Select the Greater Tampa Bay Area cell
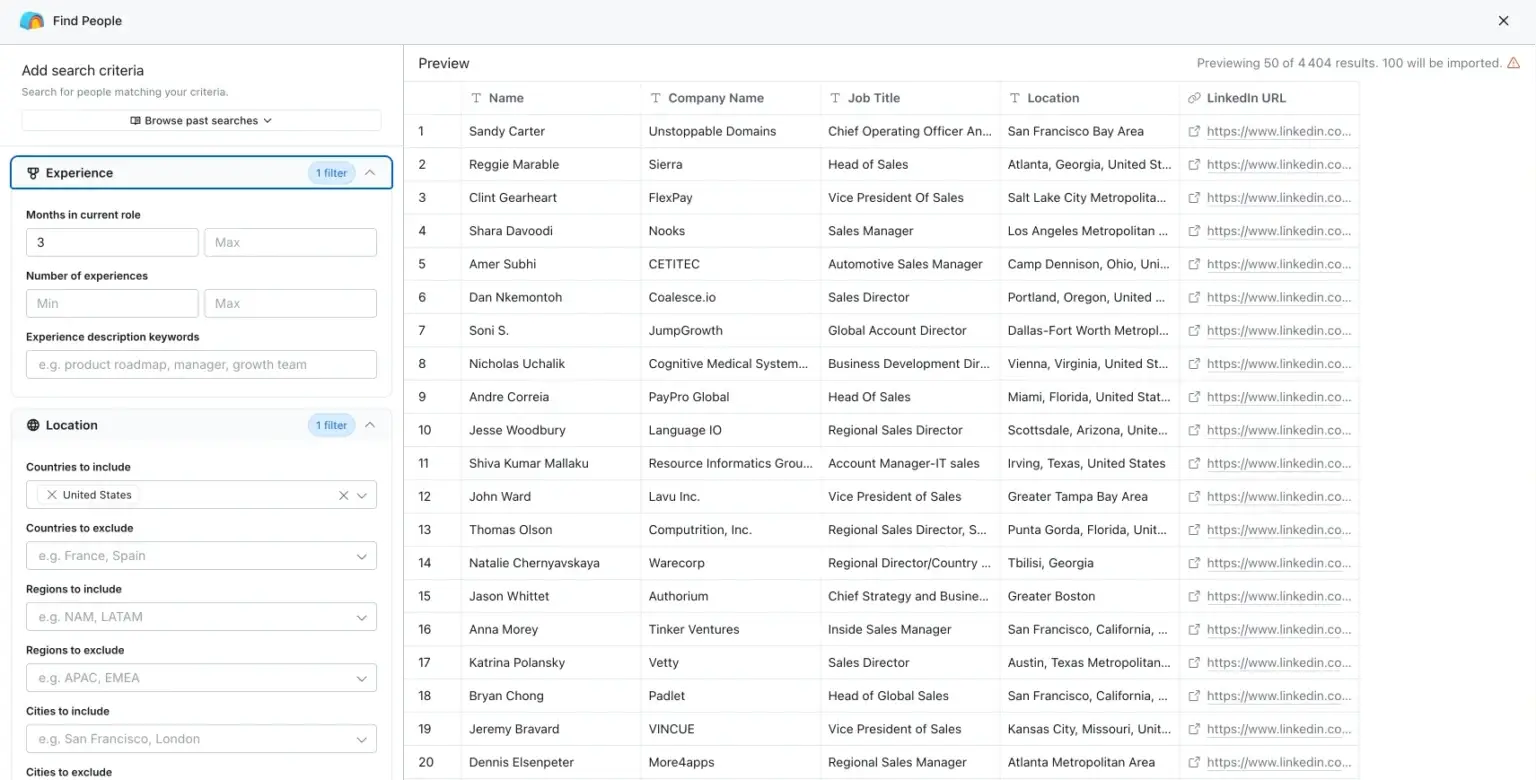The image size is (1536, 780). coord(1090,496)
